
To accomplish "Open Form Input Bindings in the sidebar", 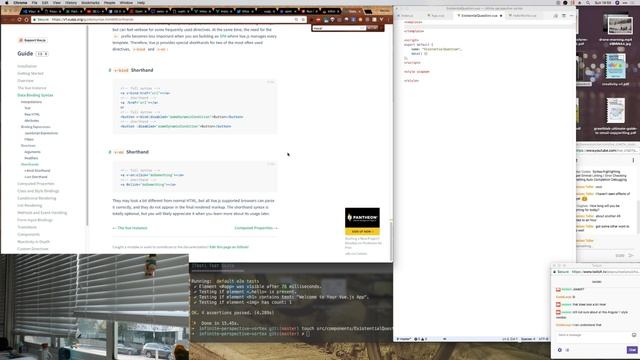I will click(35, 220).
